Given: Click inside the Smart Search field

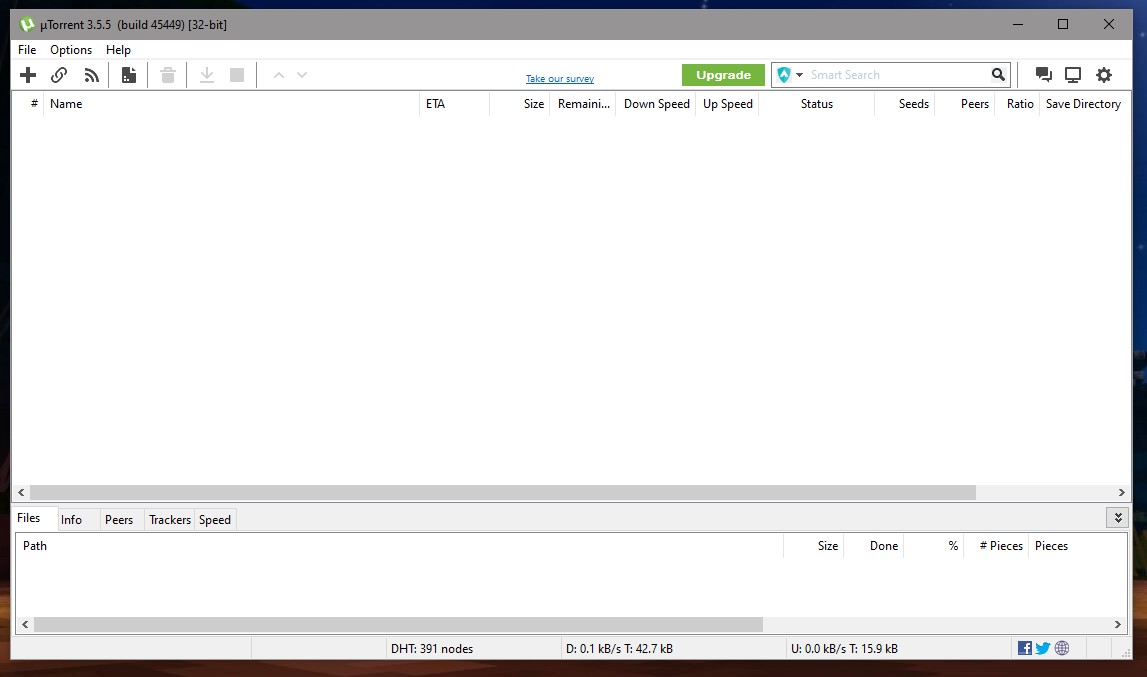Looking at the screenshot, I should click(896, 75).
